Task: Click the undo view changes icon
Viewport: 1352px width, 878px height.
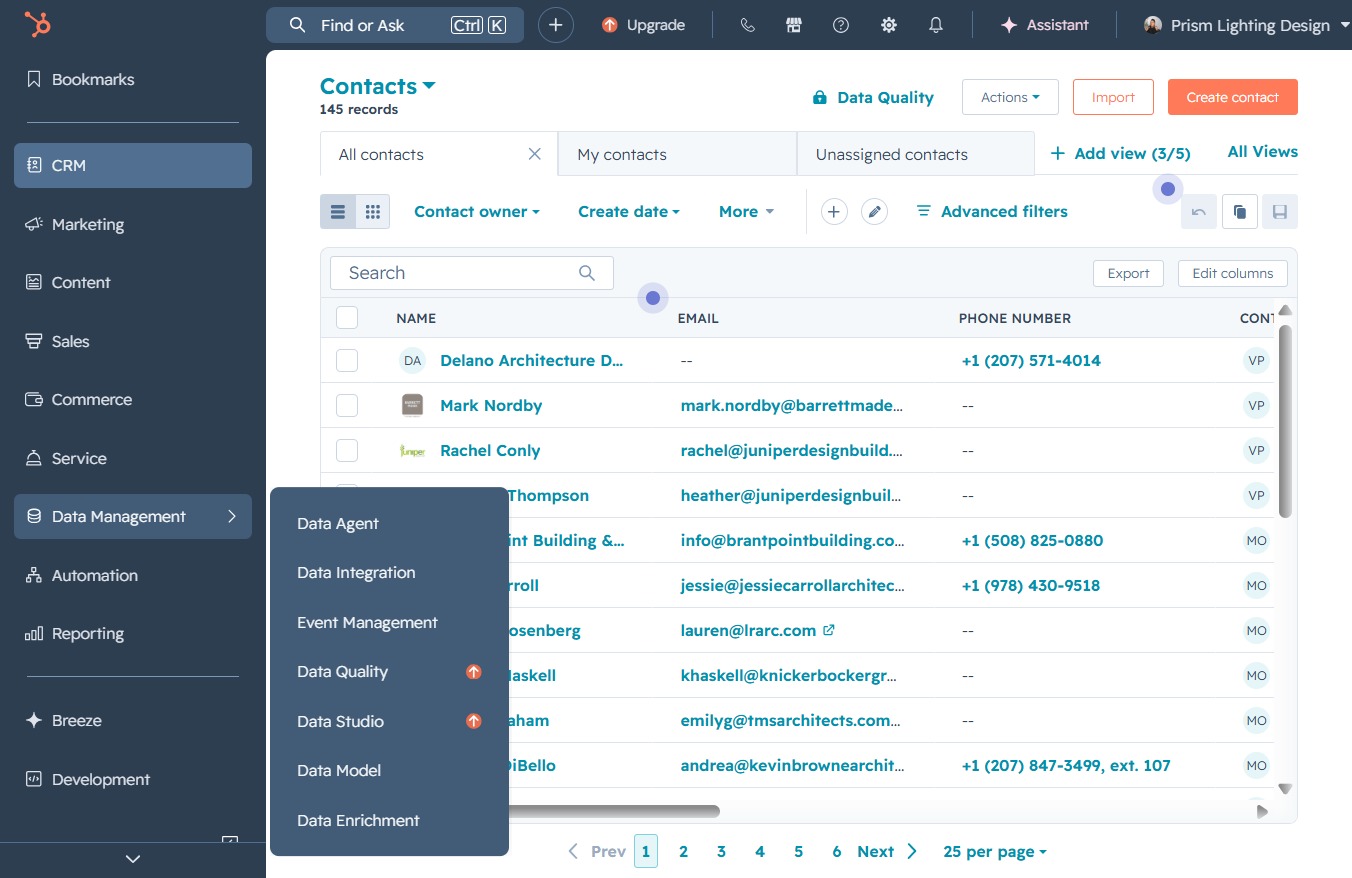Action: point(1199,212)
